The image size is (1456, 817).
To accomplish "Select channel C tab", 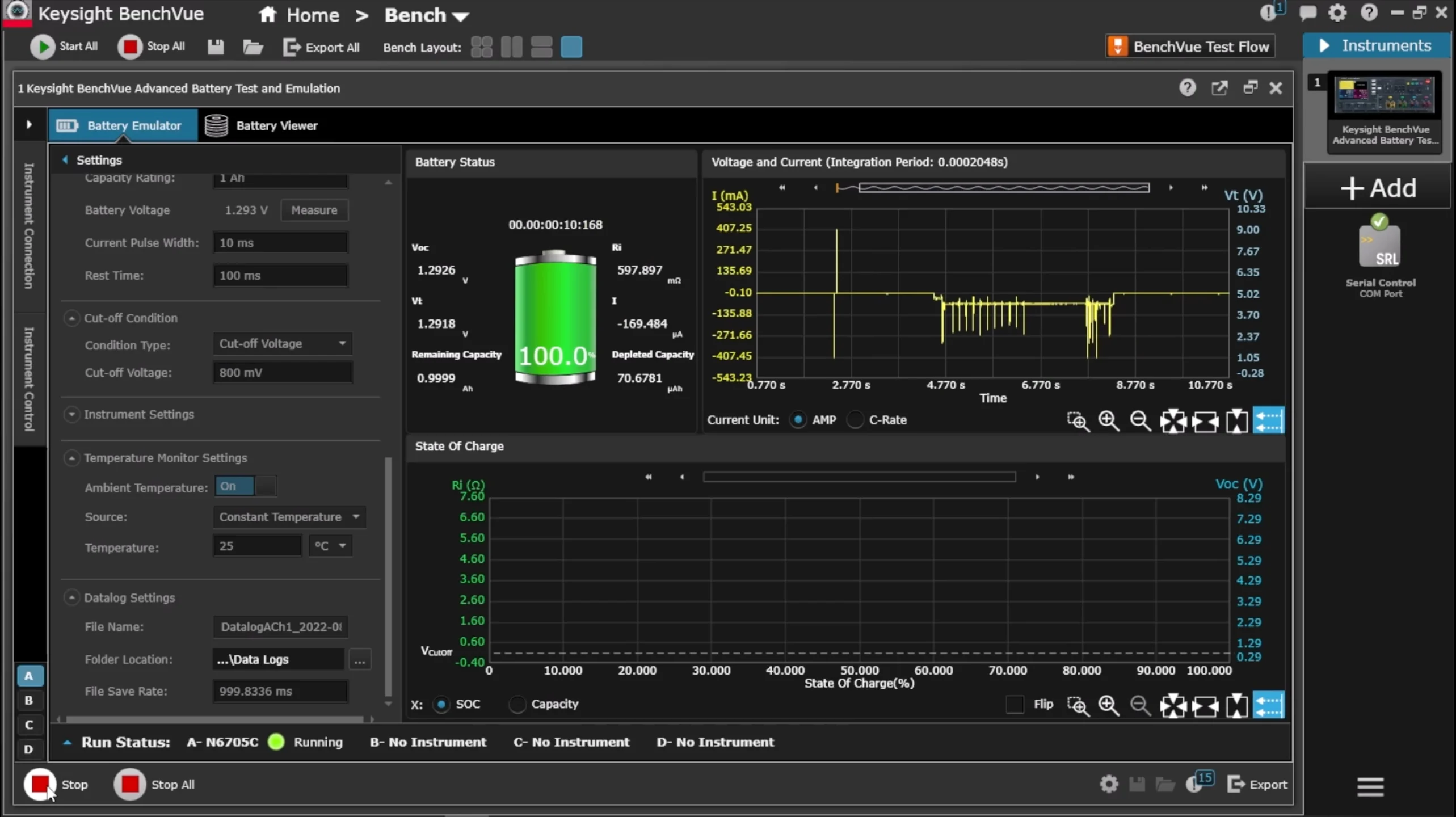I will tap(29, 725).
